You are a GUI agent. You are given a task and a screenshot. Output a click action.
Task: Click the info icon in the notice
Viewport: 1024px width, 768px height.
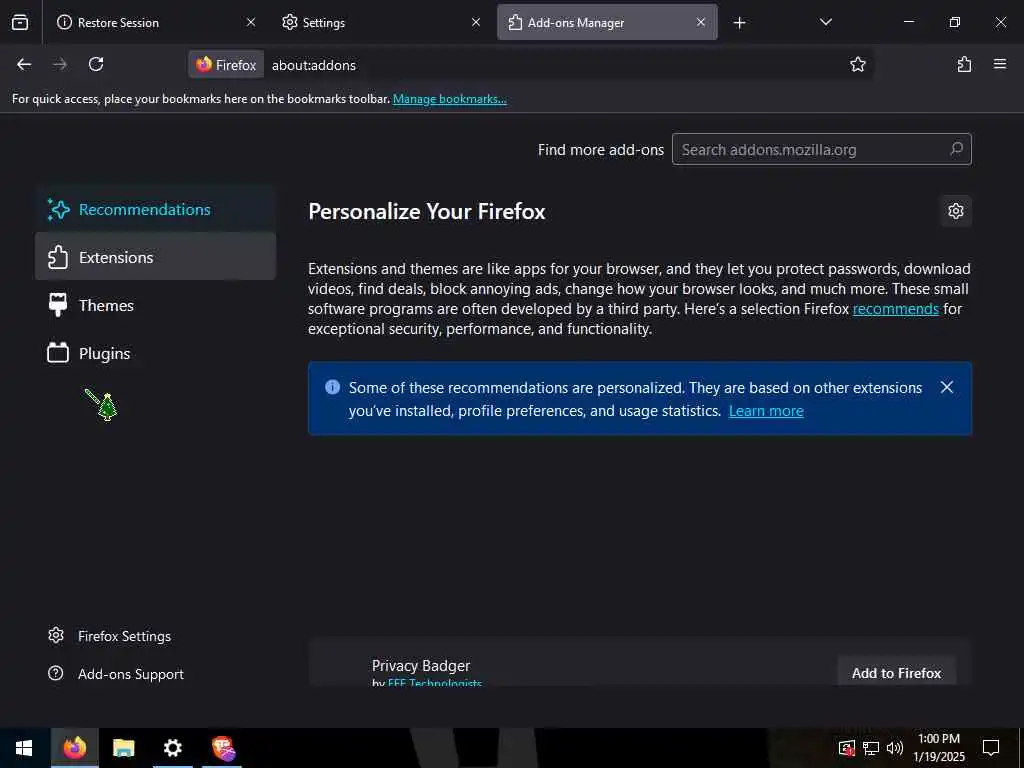click(x=332, y=387)
